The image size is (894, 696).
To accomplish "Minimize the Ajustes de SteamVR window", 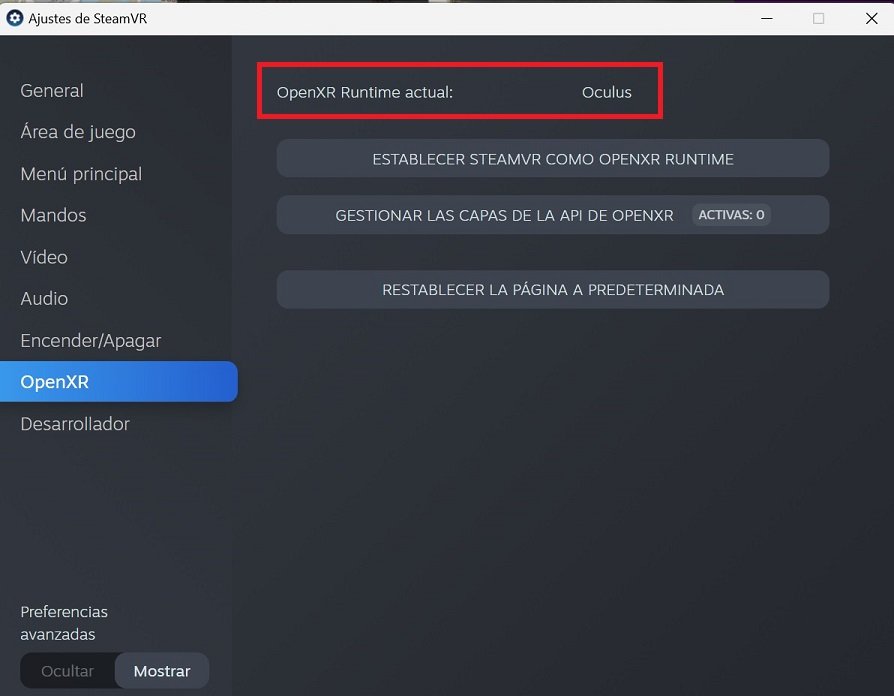I will point(767,18).
